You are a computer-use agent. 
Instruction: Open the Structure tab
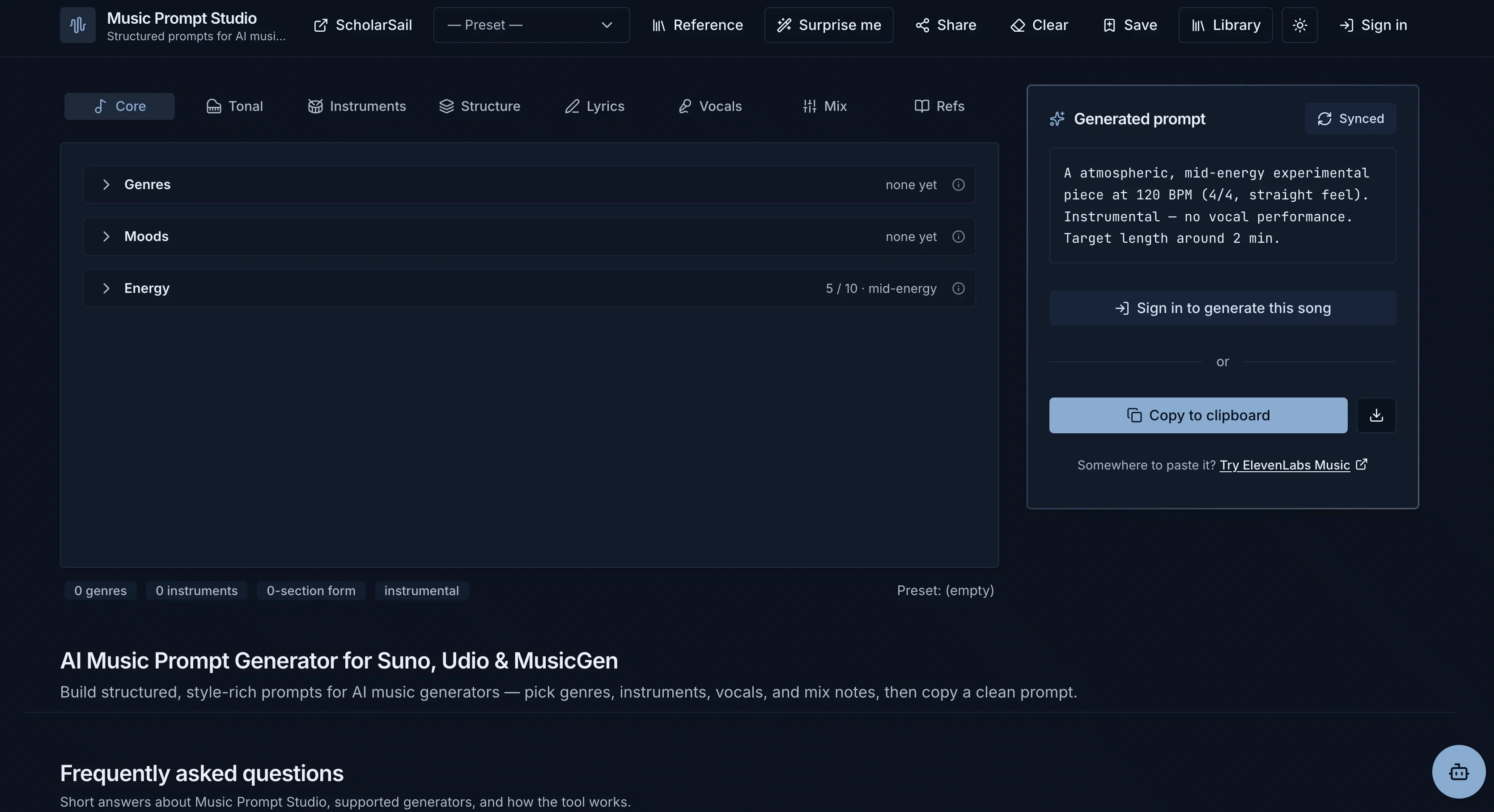(480, 106)
